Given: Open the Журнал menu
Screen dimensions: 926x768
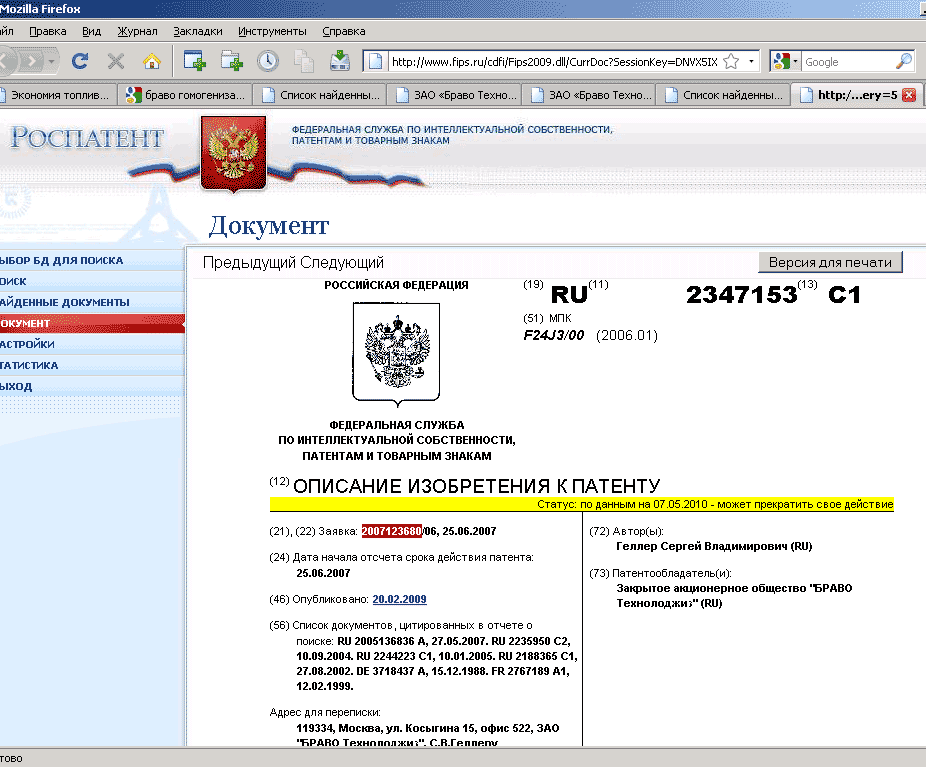Looking at the screenshot, I should [137, 31].
